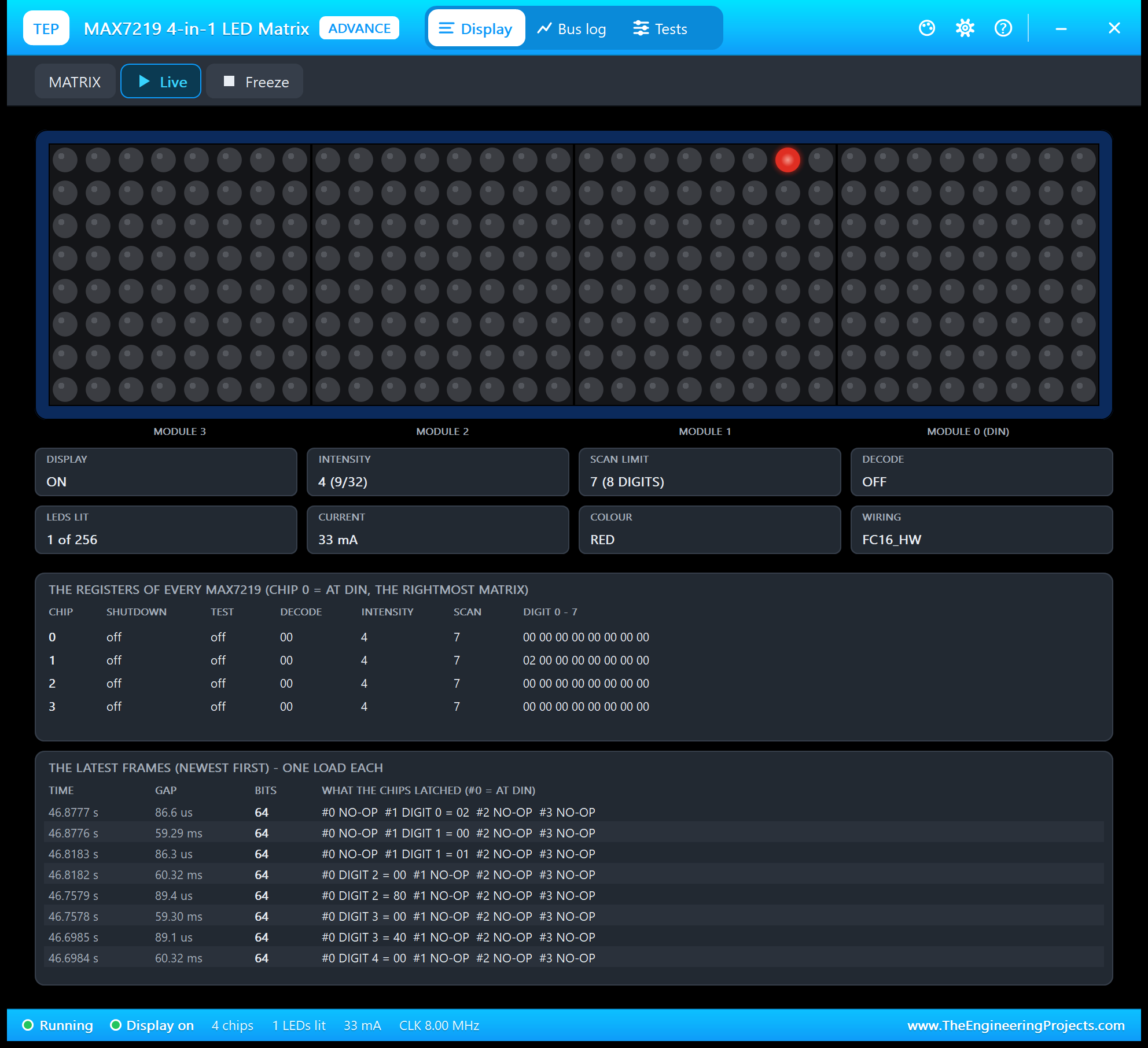Select chip 1 digit data '02 00 00 00 00 00 00 00'

586,660
